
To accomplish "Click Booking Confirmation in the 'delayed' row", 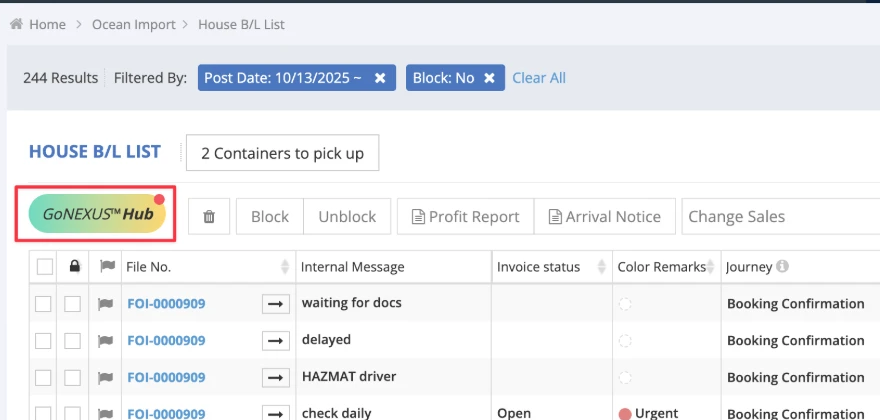I will point(795,341).
